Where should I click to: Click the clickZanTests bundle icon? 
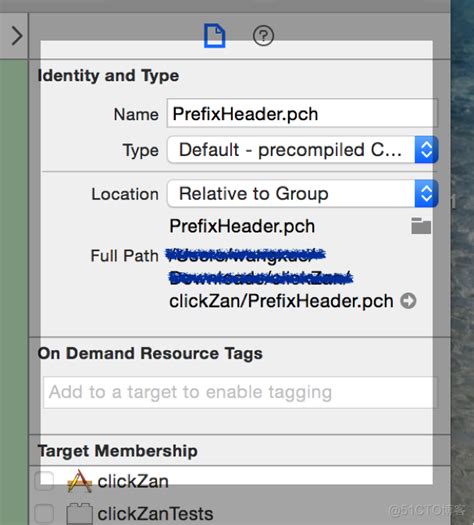pyautogui.click(x=80, y=514)
